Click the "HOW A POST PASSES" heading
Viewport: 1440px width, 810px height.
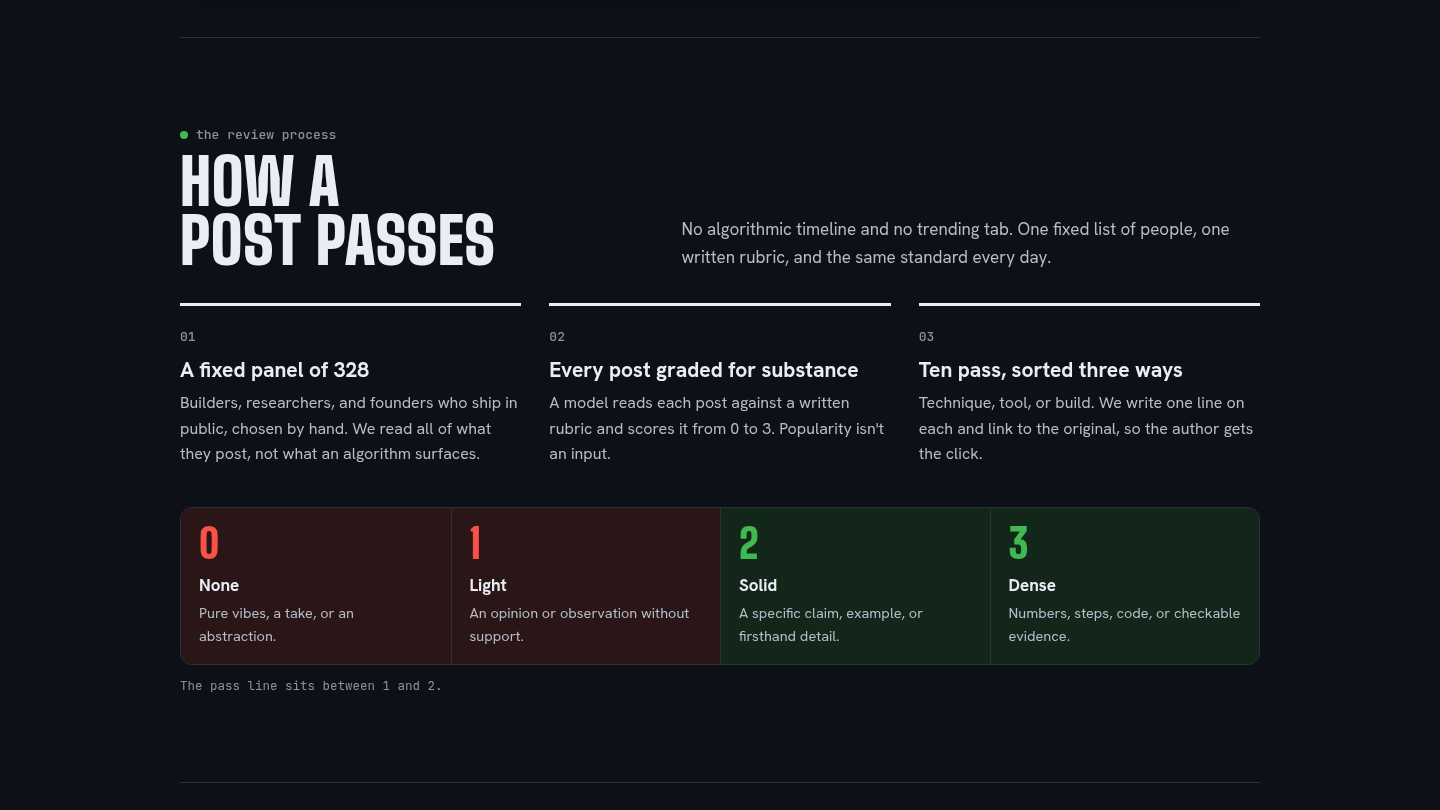coord(337,211)
